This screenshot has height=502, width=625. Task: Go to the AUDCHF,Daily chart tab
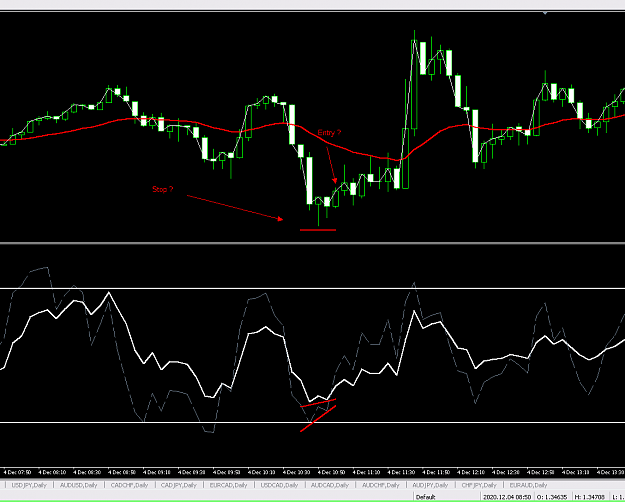(x=380, y=485)
